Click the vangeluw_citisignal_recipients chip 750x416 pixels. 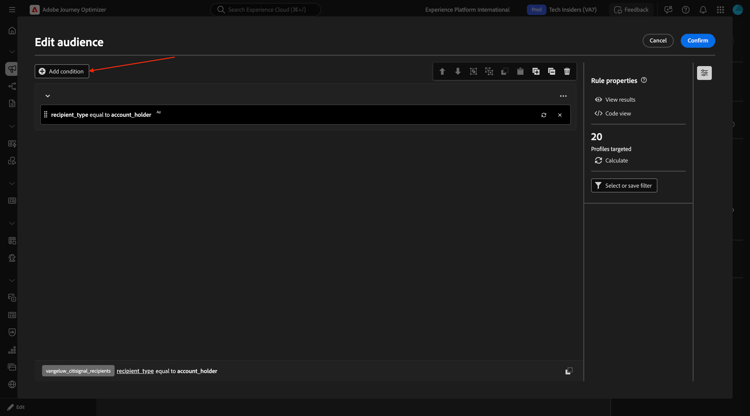78,371
